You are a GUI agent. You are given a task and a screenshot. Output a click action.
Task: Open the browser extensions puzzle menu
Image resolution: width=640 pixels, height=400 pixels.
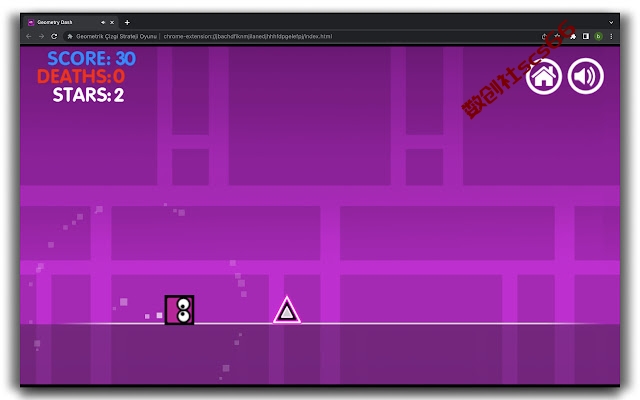tap(573, 36)
